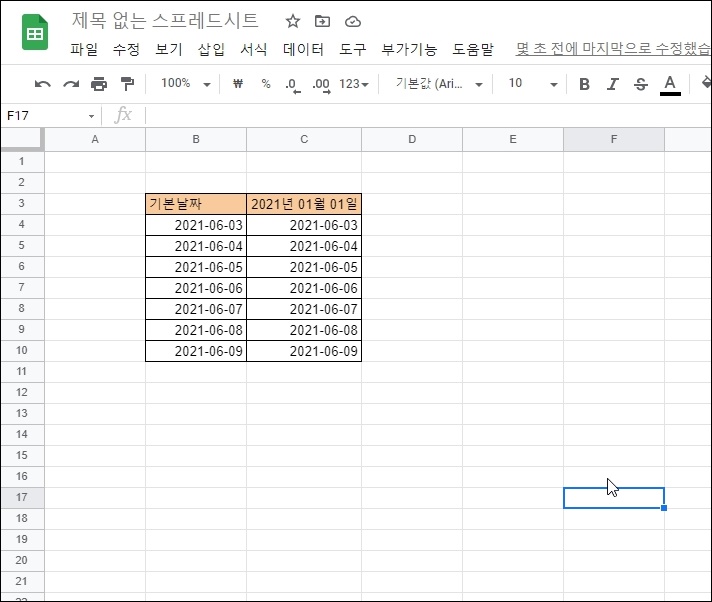Check cloud save status icon

pos(353,21)
